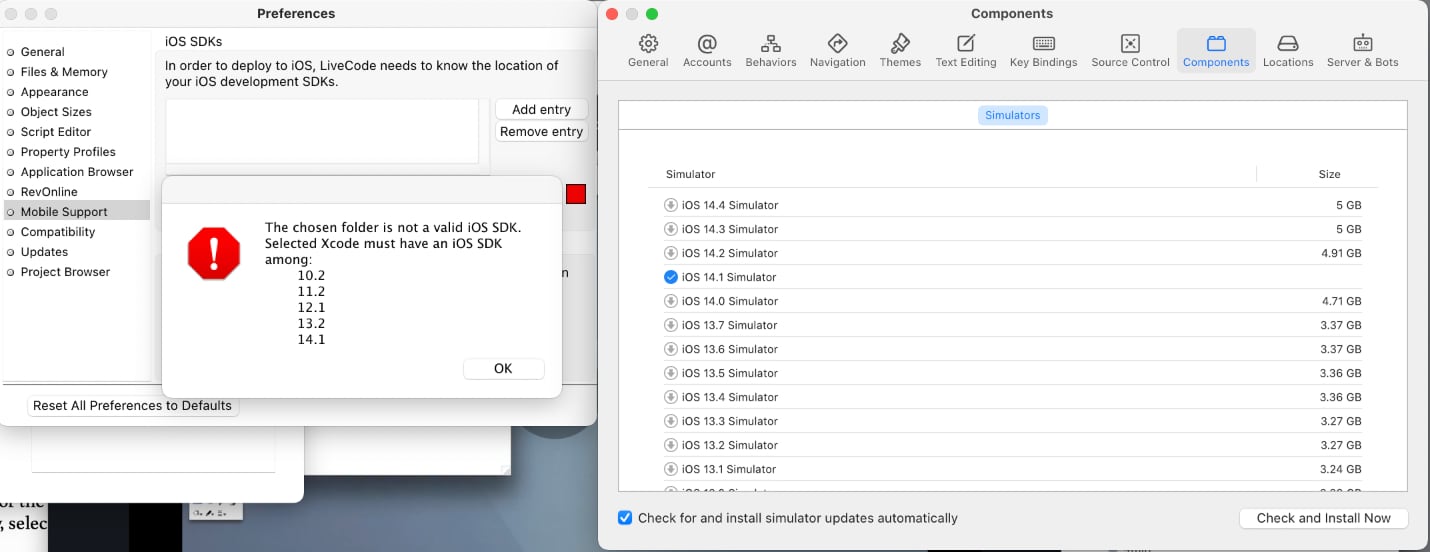Open the Accounts preferences pane
The image size is (1430, 552).
click(x=707, y=50)
